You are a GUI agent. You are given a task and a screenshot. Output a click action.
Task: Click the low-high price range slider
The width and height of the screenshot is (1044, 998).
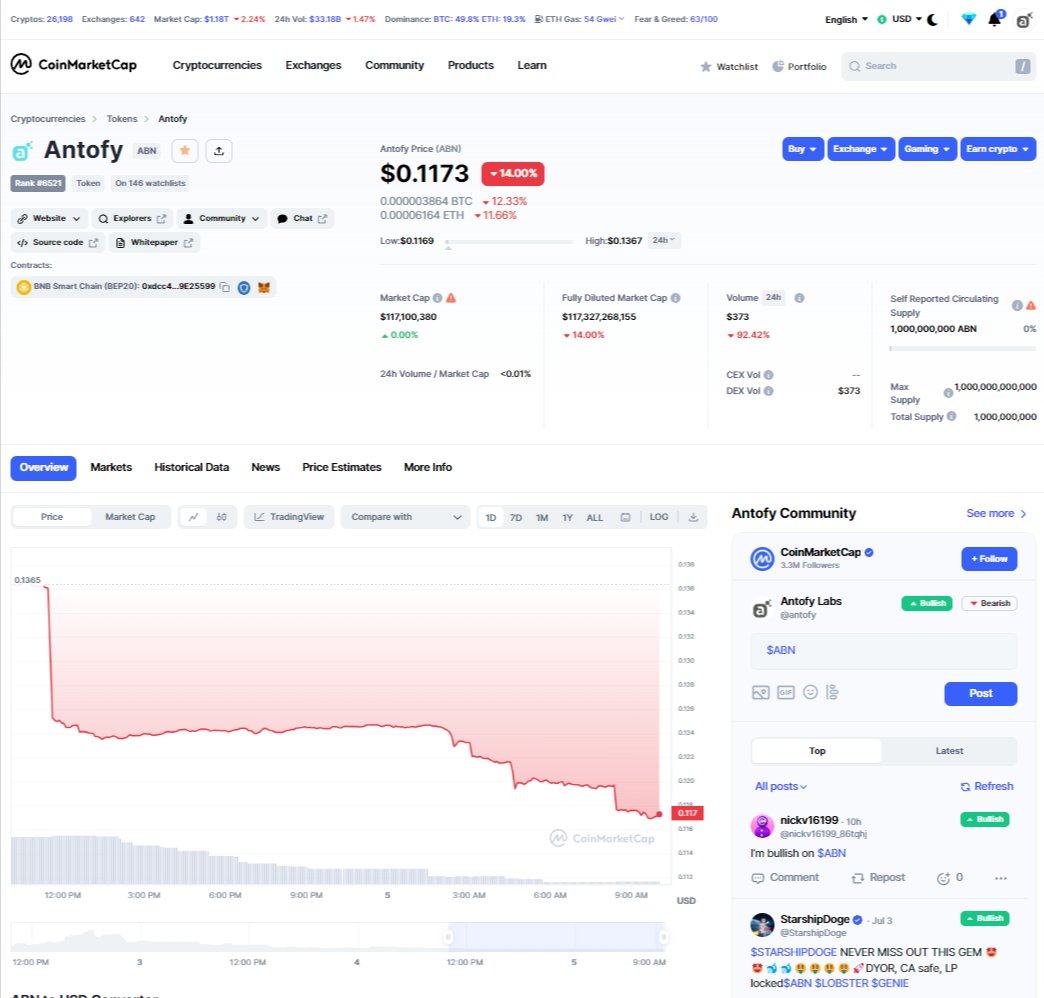pyautogui.click(x=509, y=242)
